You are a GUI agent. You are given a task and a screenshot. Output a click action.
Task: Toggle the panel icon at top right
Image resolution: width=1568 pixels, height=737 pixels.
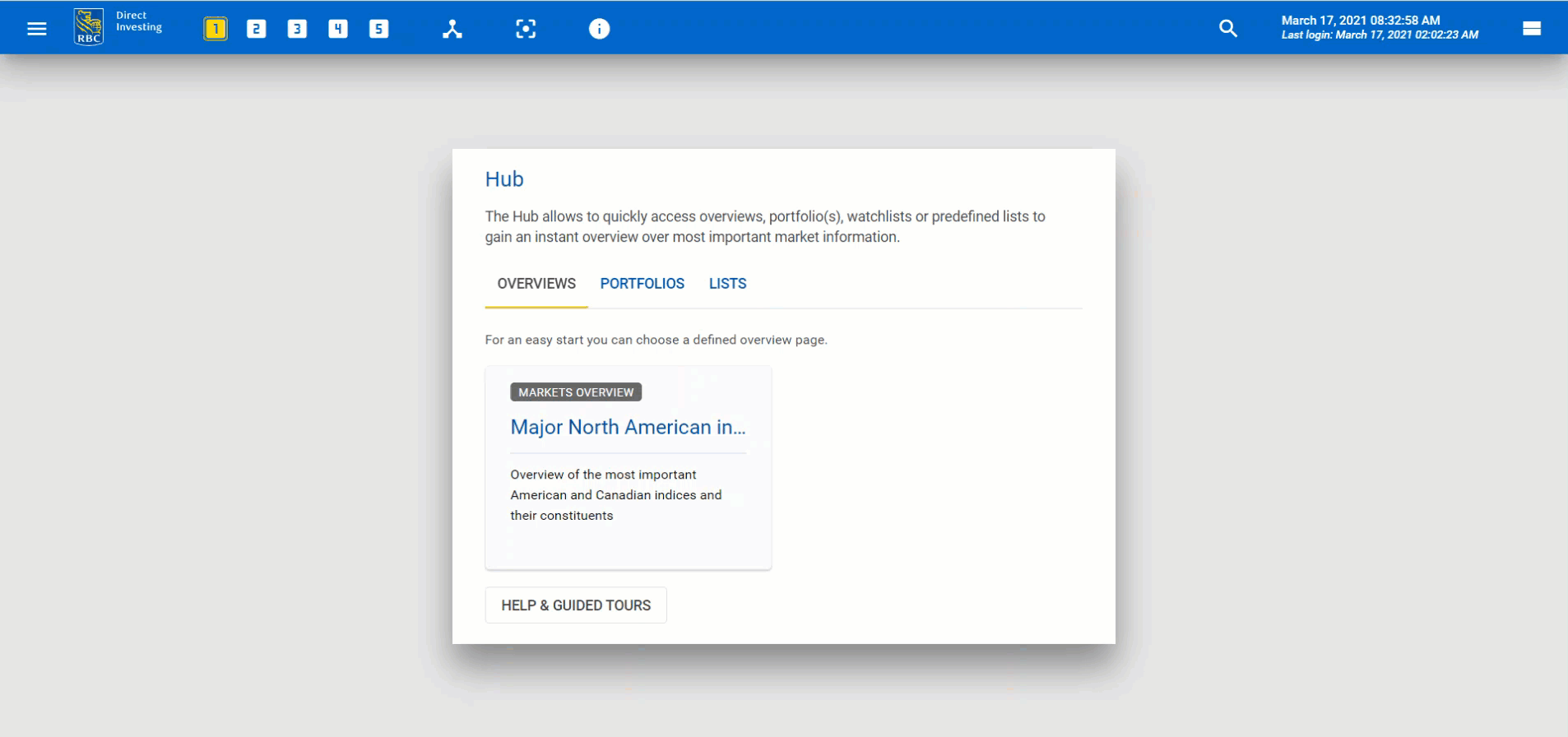[1531, 29]
